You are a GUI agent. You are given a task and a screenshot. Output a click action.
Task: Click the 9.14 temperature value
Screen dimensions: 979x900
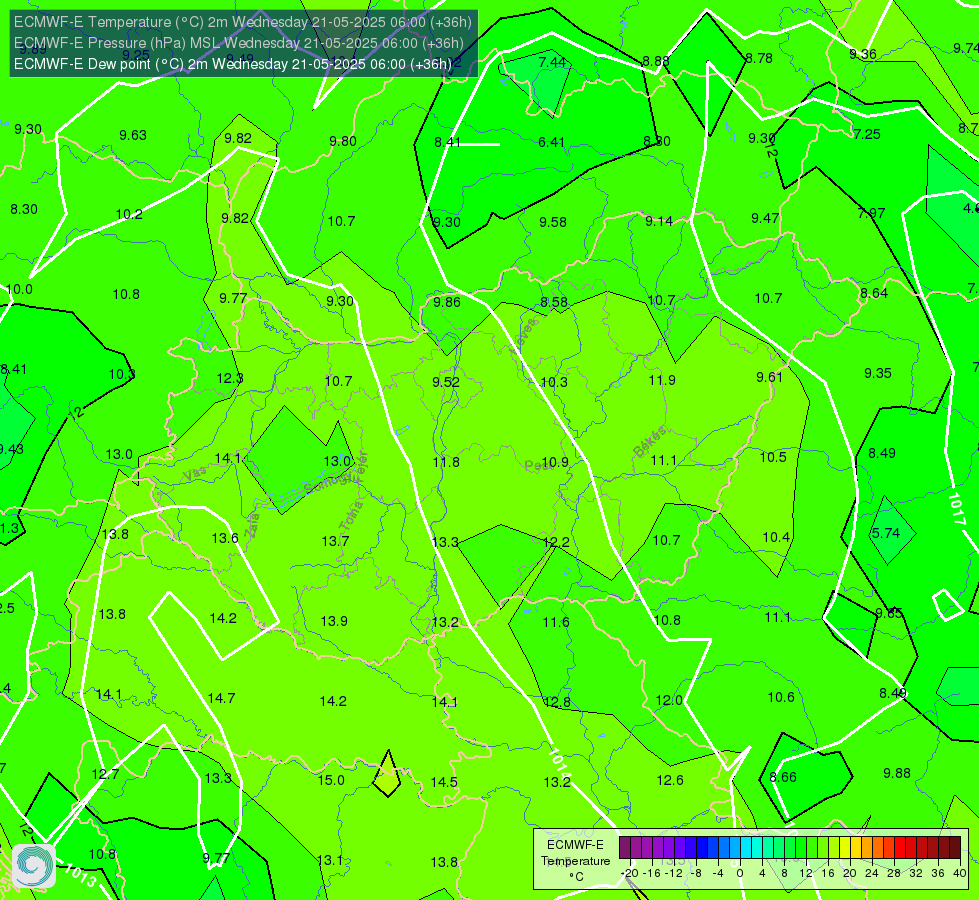coord(659,221)
